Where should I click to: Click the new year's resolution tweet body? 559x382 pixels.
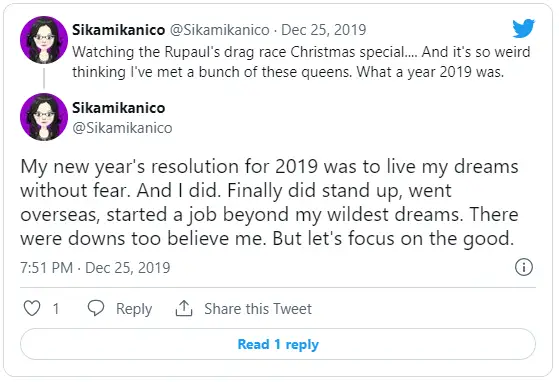tap(269, 202)
